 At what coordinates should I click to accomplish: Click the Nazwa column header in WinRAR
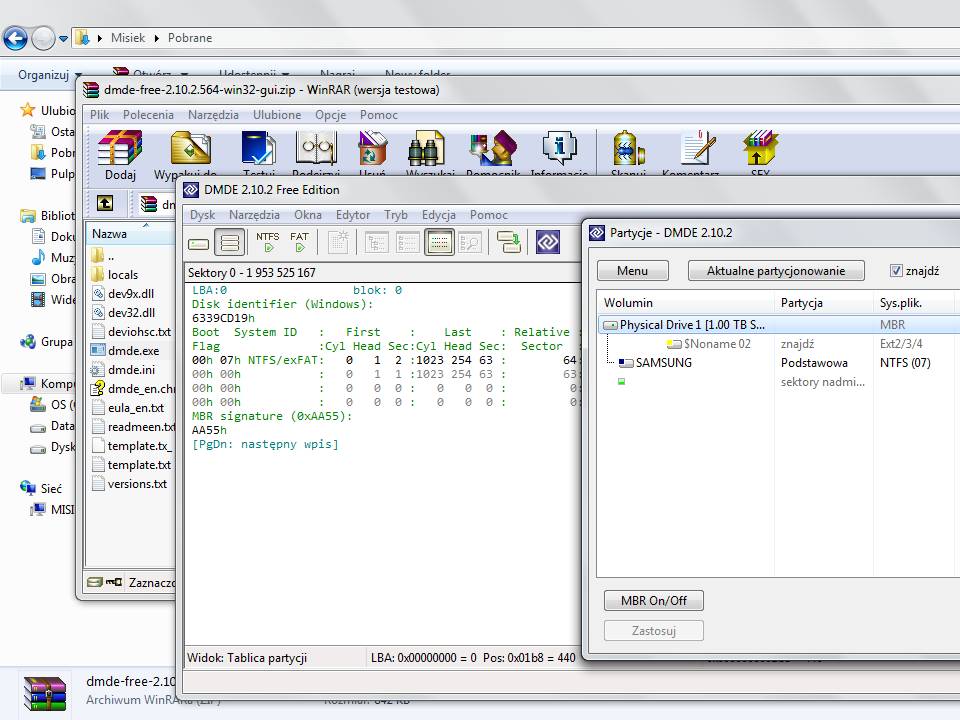coord(130,234)
